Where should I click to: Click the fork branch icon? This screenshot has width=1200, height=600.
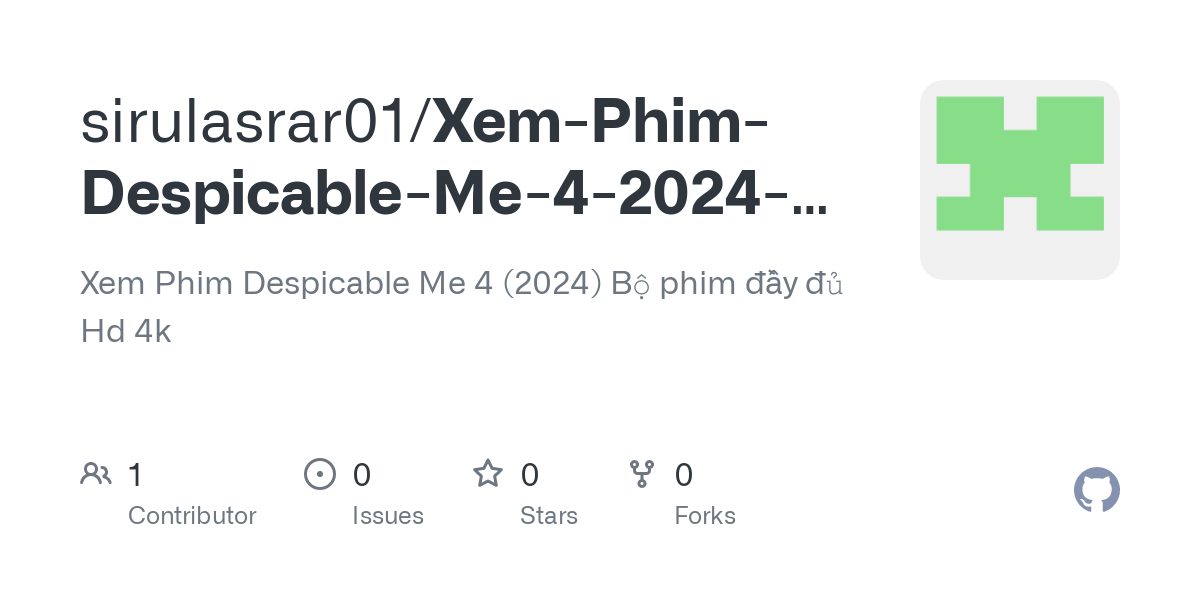pyautogui.click(x=642, y=474)
